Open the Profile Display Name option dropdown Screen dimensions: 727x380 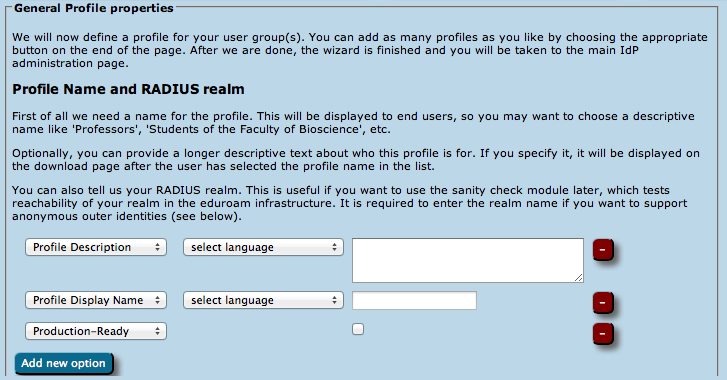pos(96,300)
